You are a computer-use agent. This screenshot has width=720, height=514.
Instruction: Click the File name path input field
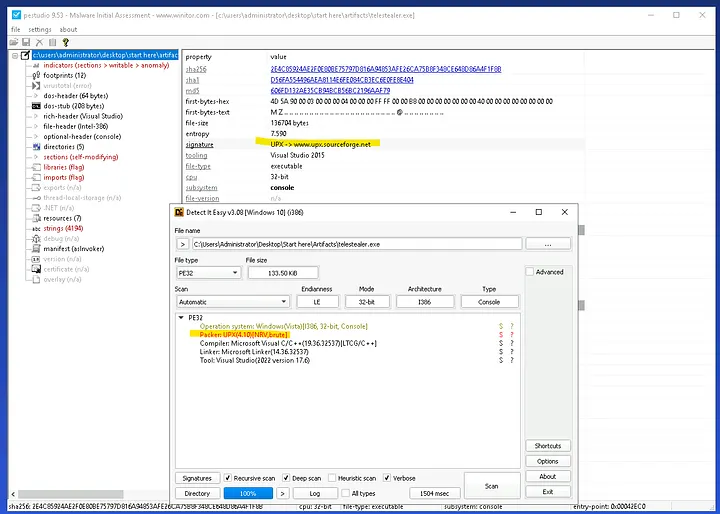(x=356, y=244)
